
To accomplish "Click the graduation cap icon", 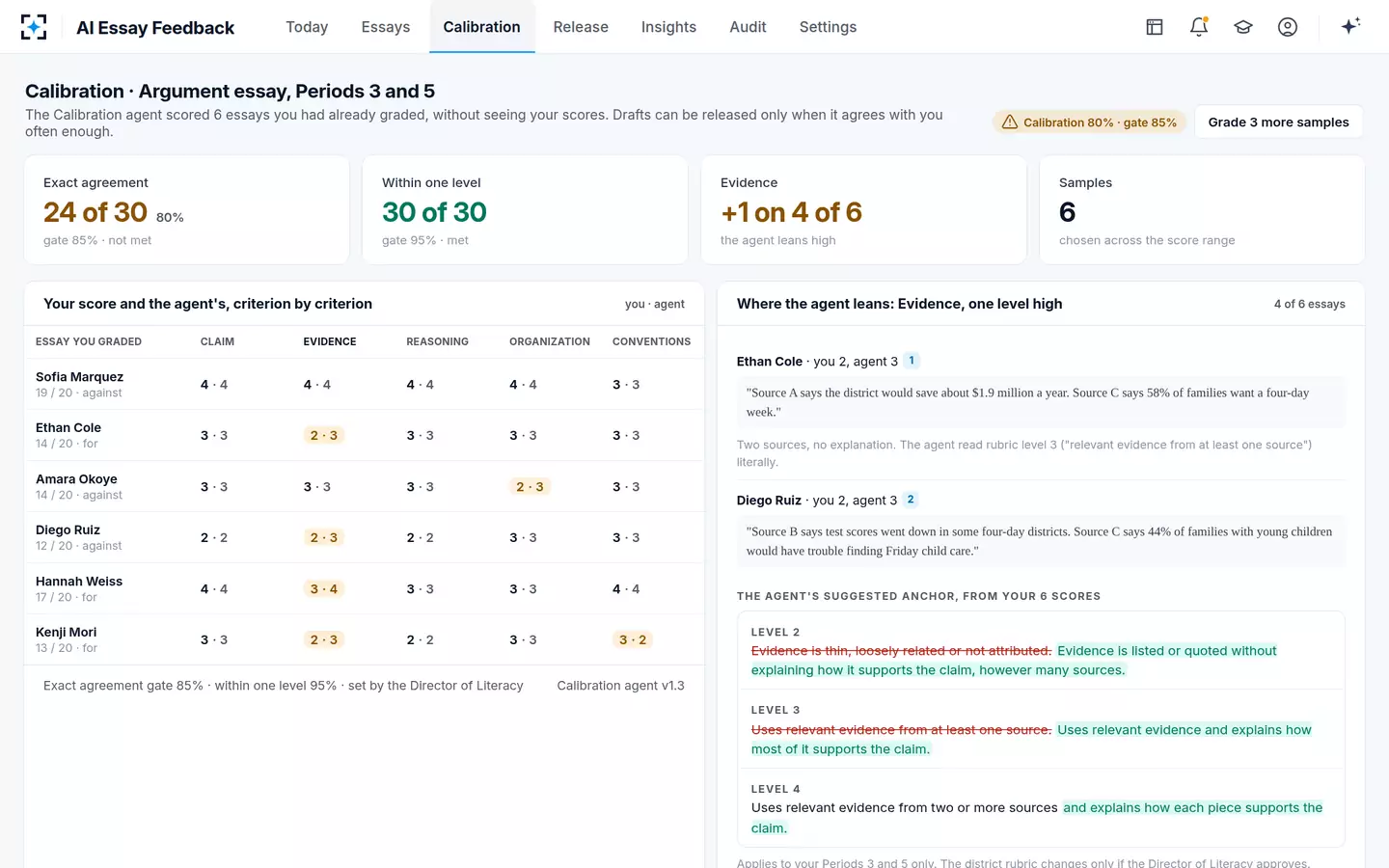I will [1243, 27].
